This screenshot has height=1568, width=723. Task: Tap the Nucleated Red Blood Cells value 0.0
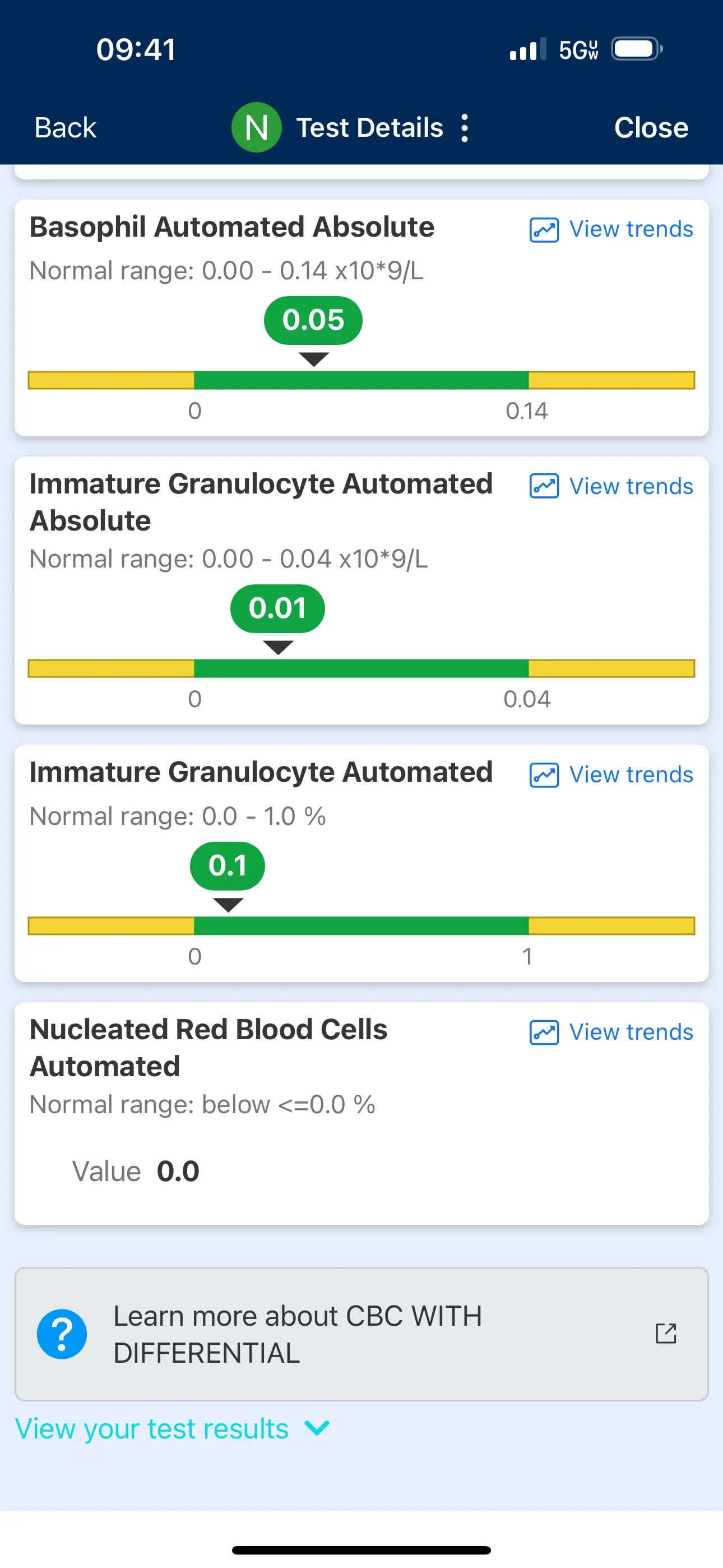pos(178,1171)
